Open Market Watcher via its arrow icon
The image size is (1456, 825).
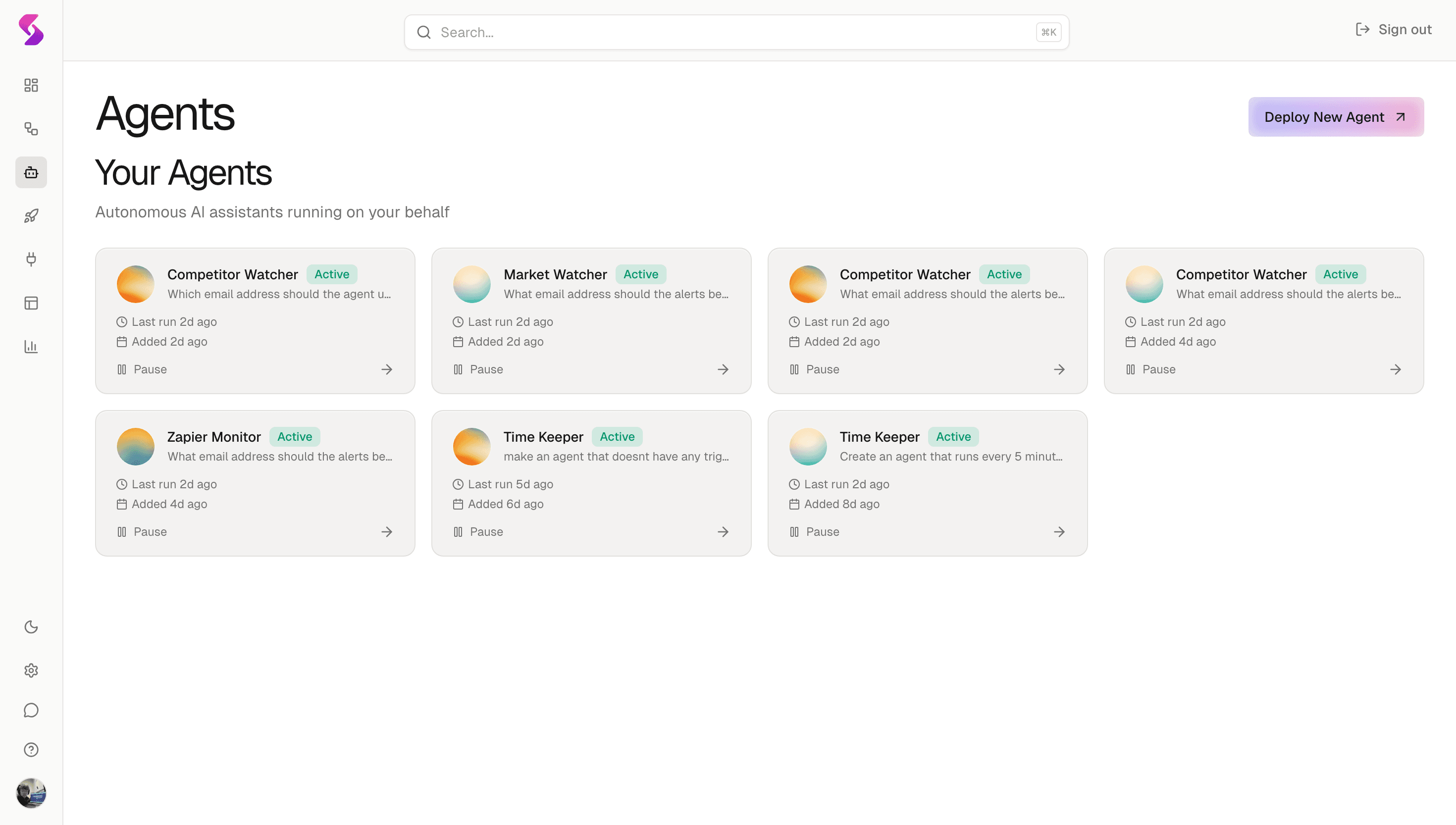(723, 369)
